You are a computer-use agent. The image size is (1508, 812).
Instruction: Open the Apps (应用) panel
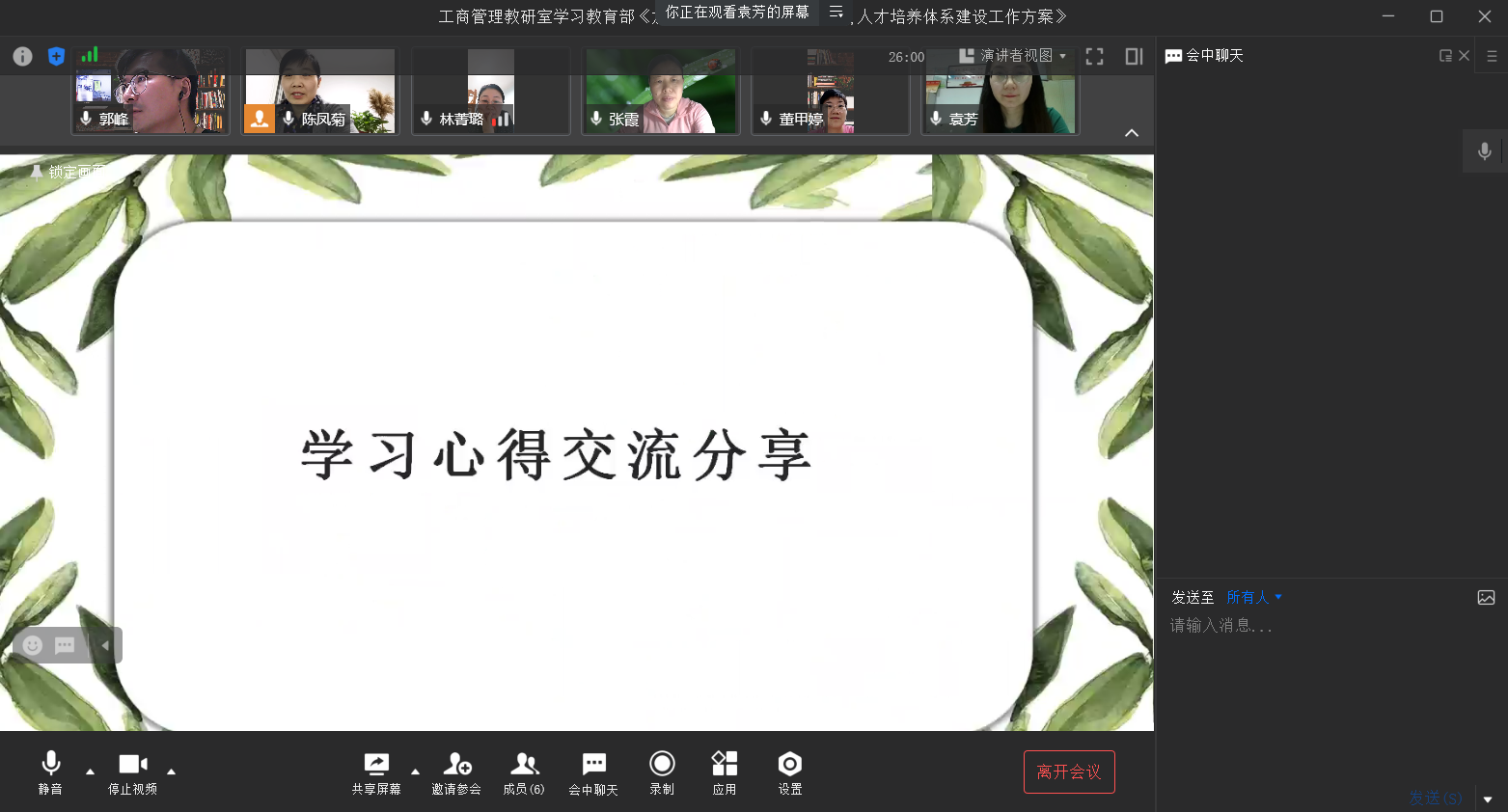(725, 772)
